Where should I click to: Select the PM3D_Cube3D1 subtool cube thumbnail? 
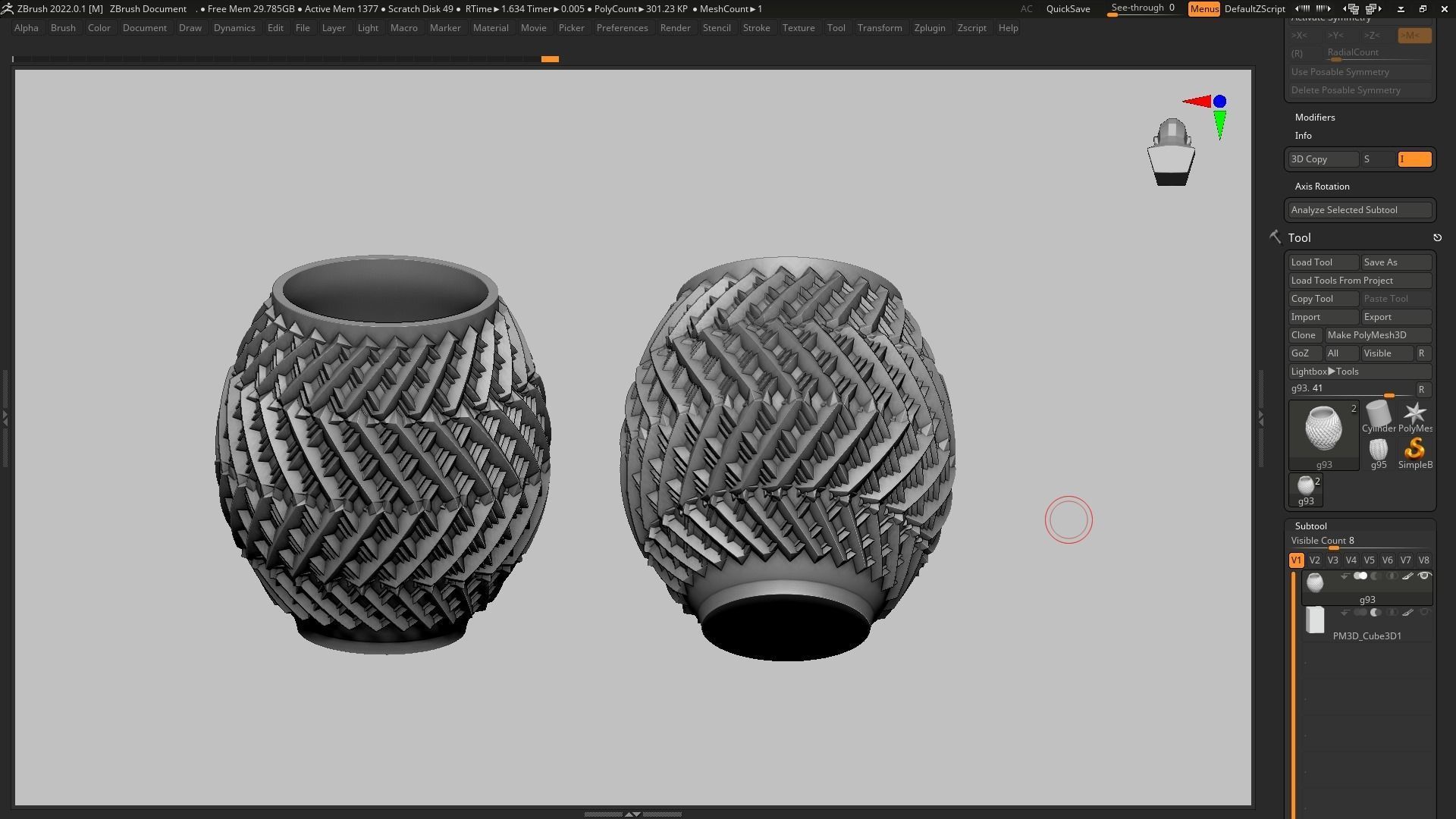pos(1315,620)
